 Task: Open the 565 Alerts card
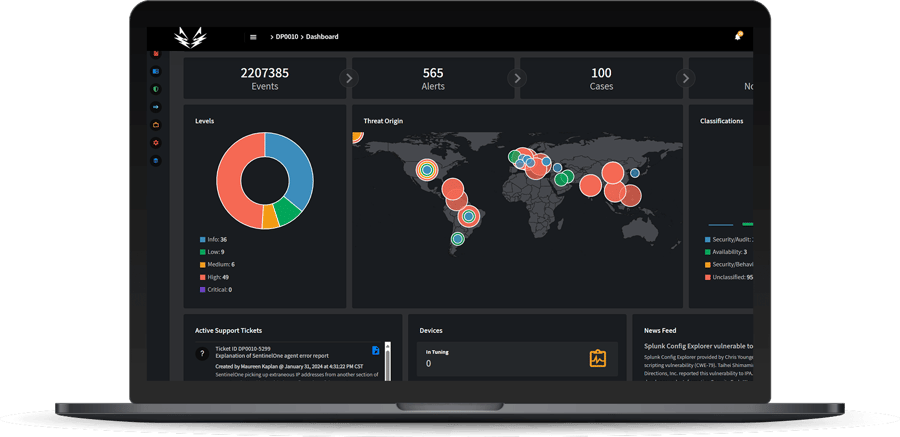433,78
